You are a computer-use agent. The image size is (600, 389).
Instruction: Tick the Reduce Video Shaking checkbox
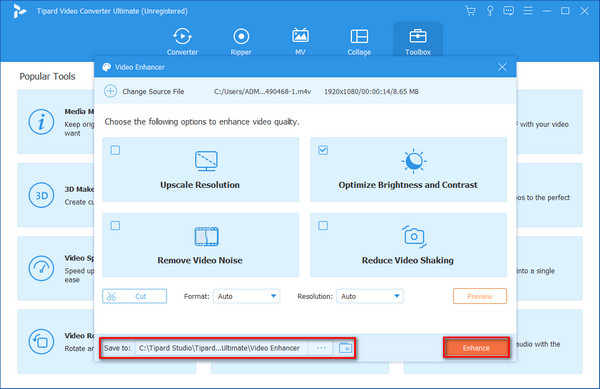(x=323, y=226)
